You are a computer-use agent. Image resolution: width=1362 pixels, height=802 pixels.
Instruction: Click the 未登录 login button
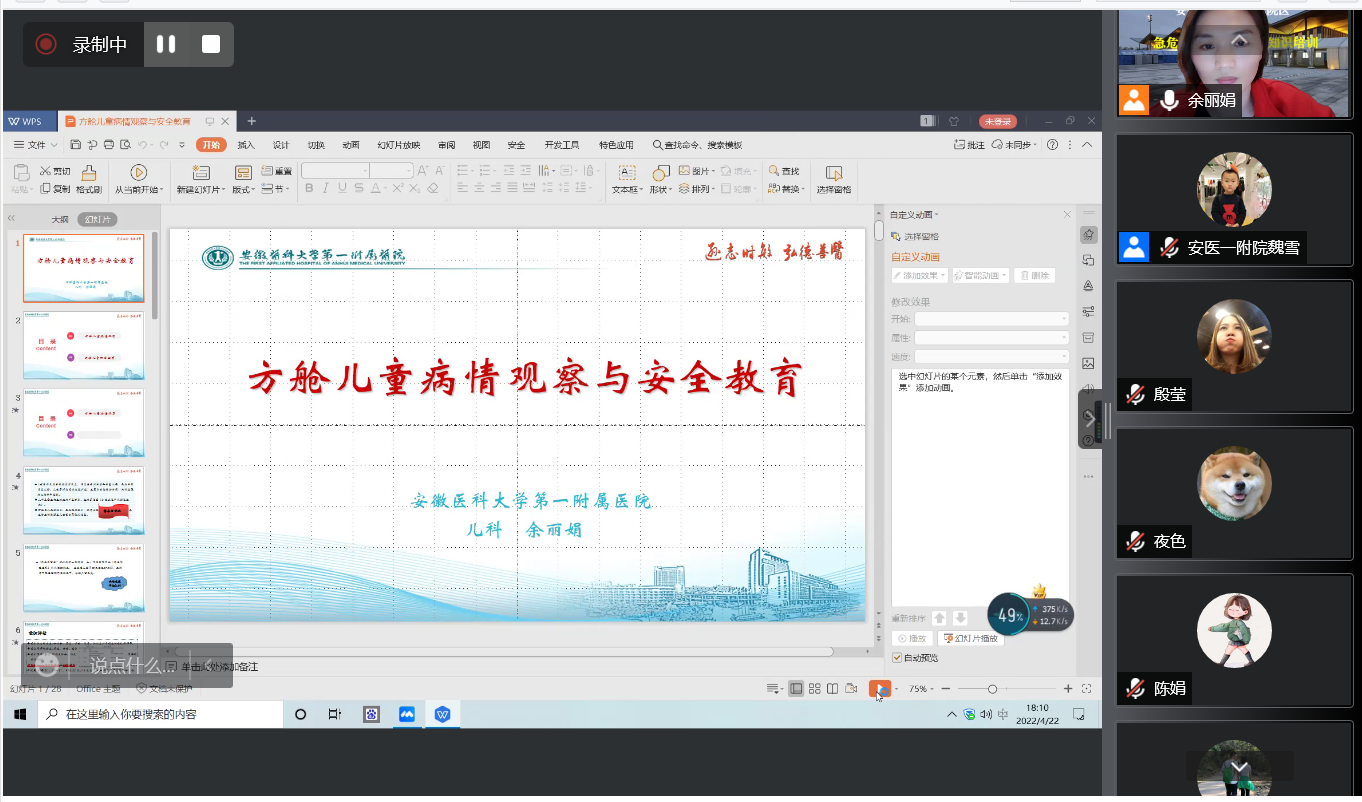tap(997, 121)
